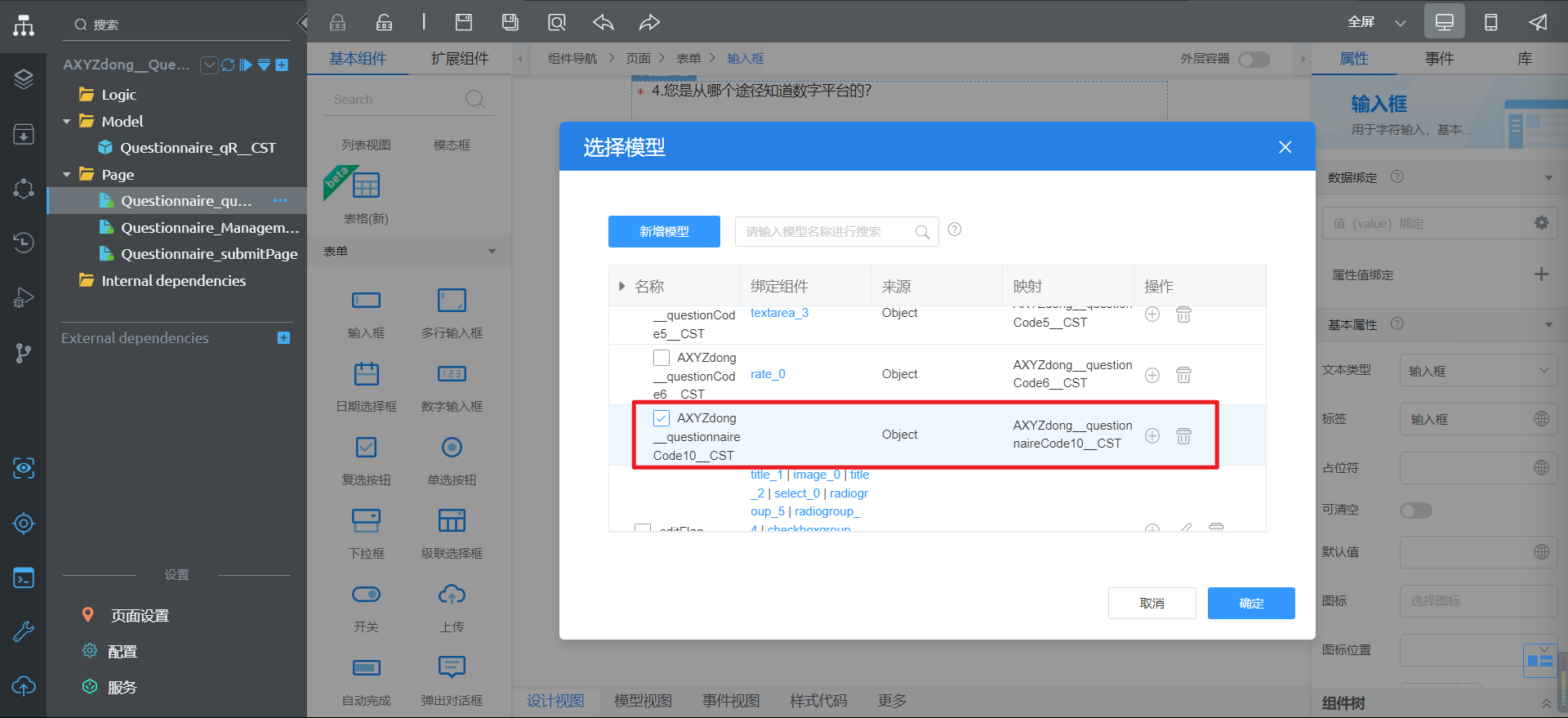The height and width of the screenshot is (718, 1568).
Task: Click the help icon beside model search
Action: (955, 230)
